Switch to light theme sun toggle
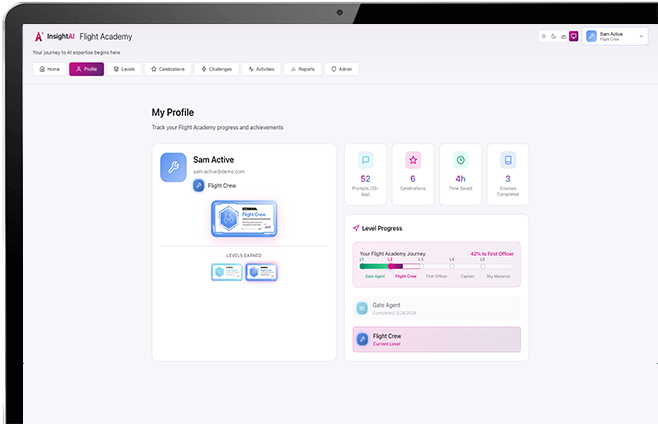This screenshot has height=424, width=658. pos(544,36)
